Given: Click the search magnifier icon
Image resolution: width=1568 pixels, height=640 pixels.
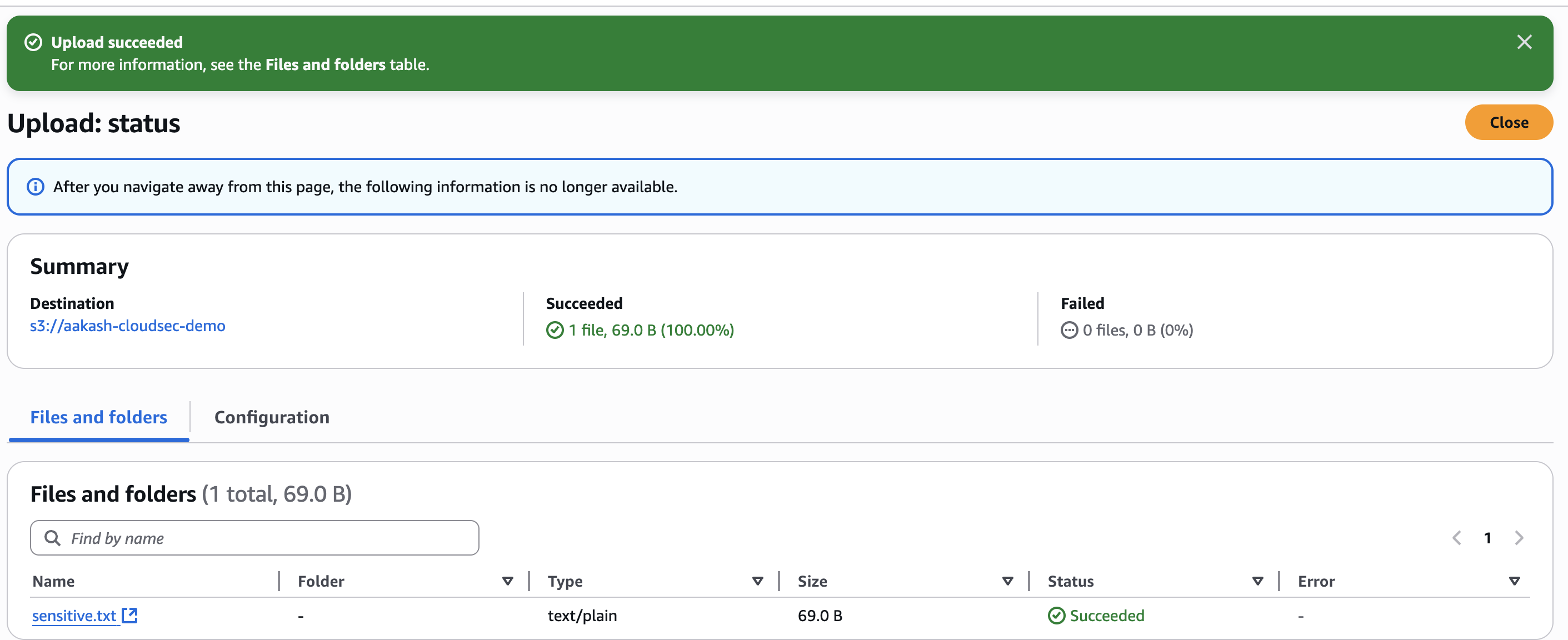Looking at the screenshot, I should click(52, 538).
